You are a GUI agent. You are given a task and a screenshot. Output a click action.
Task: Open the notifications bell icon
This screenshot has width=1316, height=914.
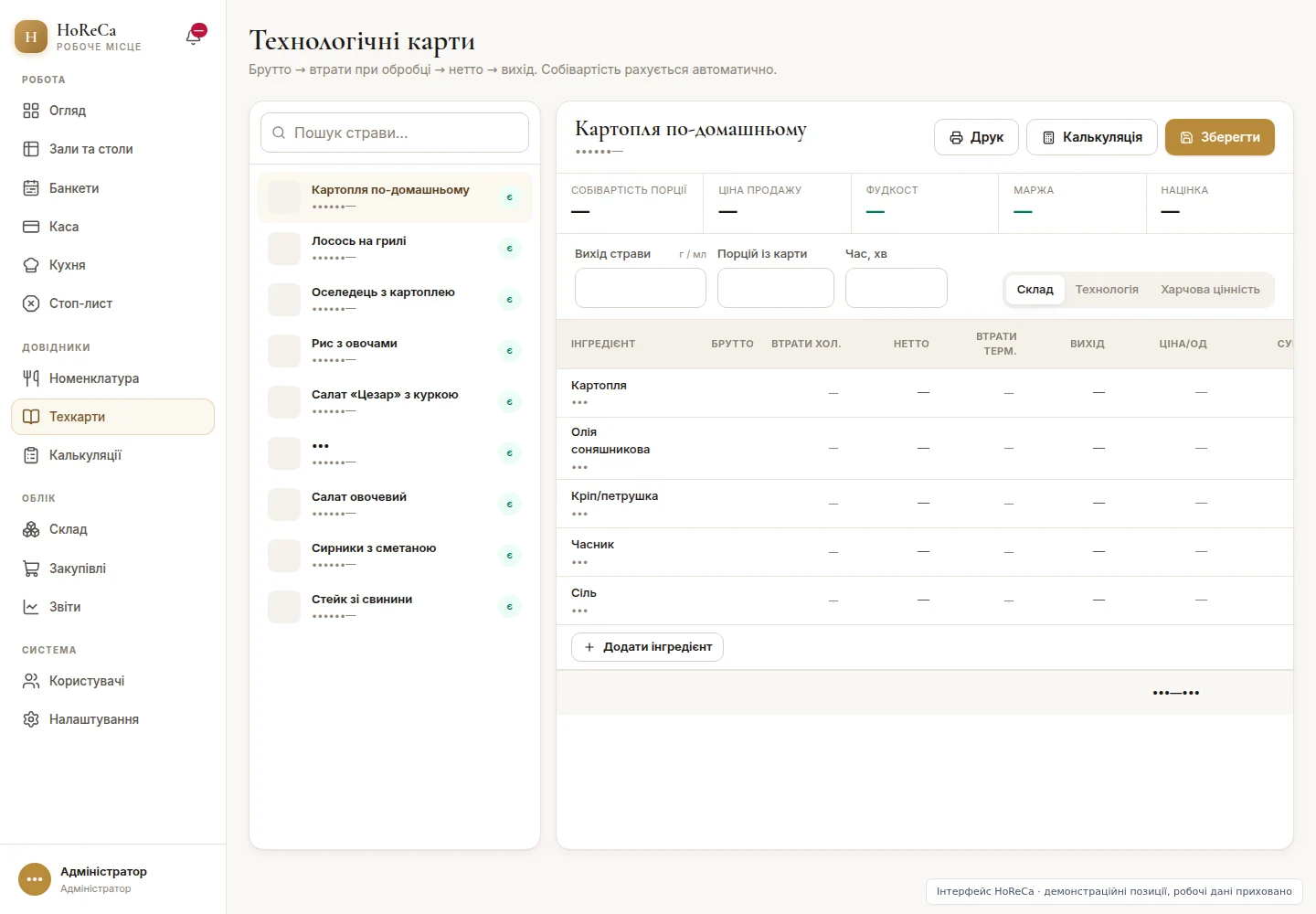point(194,37)
